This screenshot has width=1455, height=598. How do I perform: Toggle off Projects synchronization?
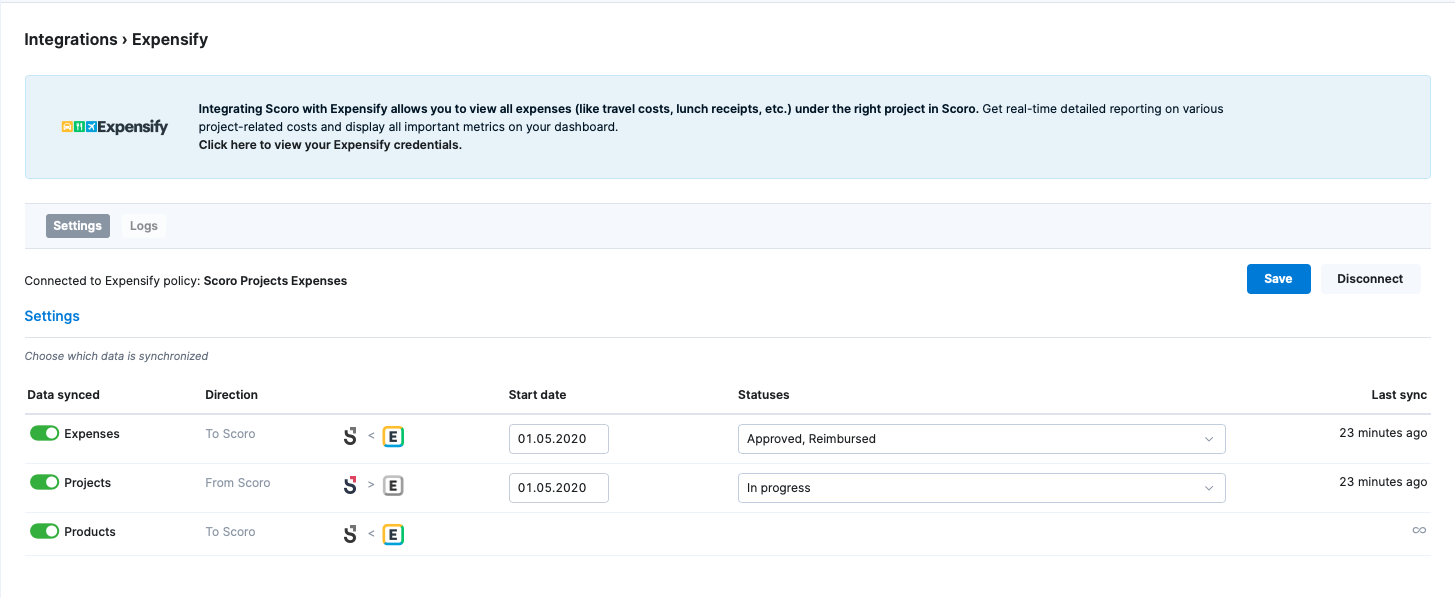(44, 483)
